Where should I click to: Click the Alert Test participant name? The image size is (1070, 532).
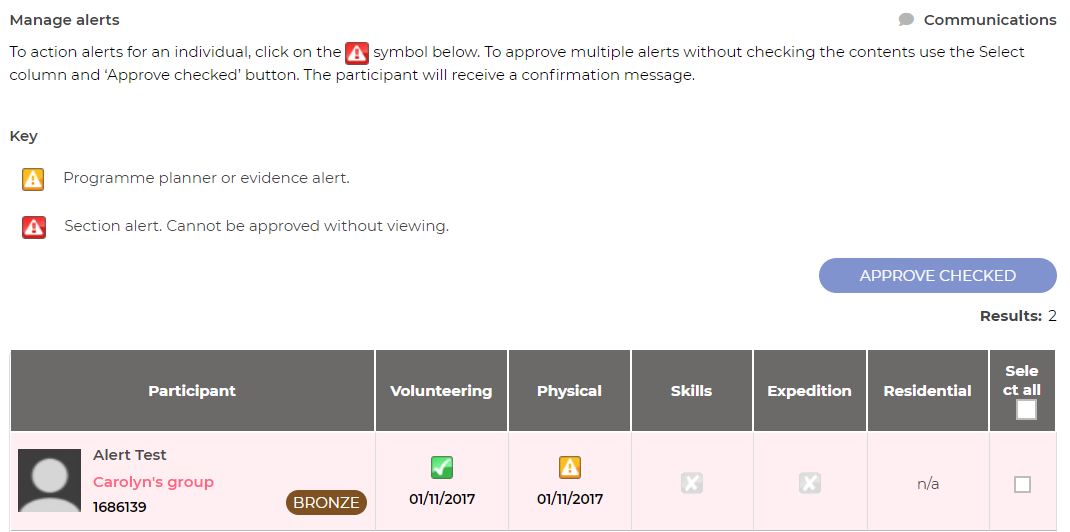[130, 455]
